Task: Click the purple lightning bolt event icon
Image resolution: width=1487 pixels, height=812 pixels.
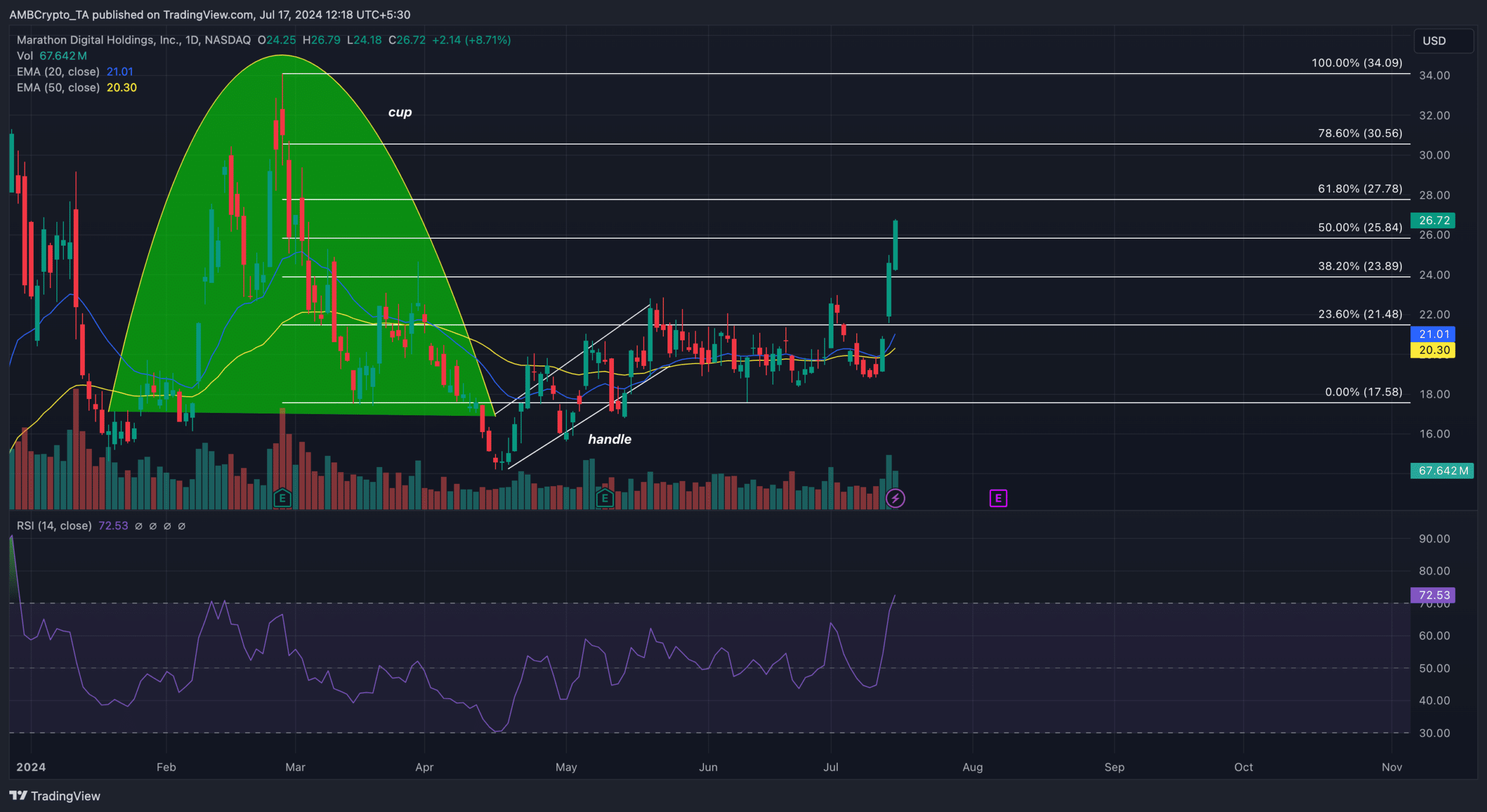Action: coord(895,498)
